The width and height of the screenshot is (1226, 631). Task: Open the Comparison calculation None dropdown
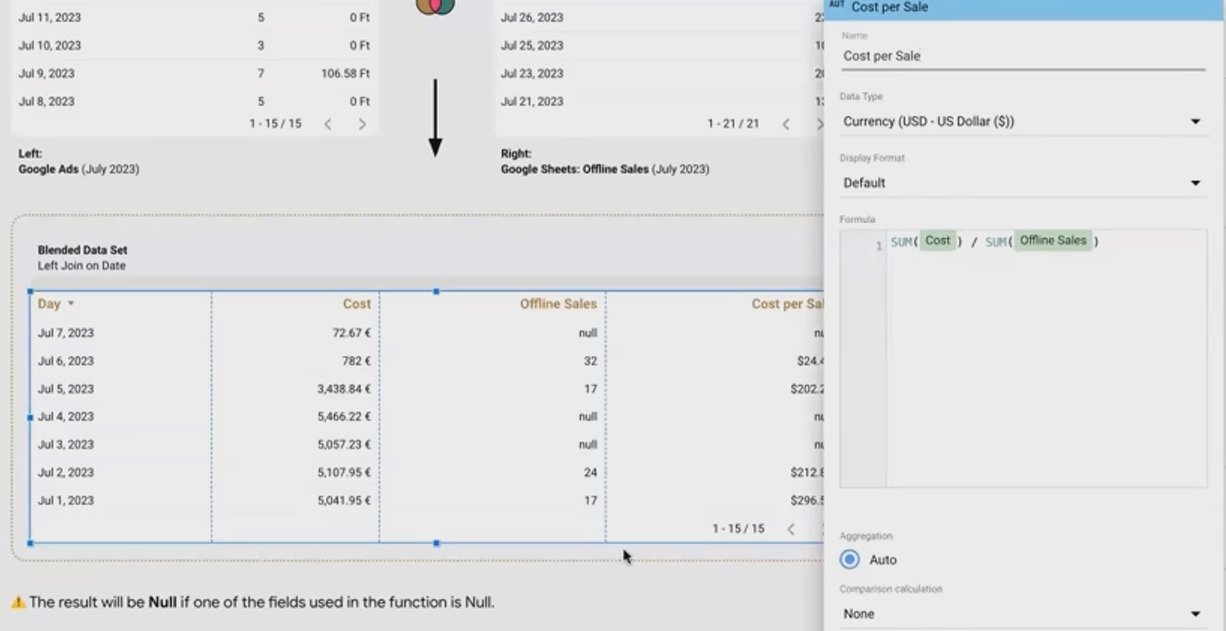pyautogui.click(x=1021, y=614)
